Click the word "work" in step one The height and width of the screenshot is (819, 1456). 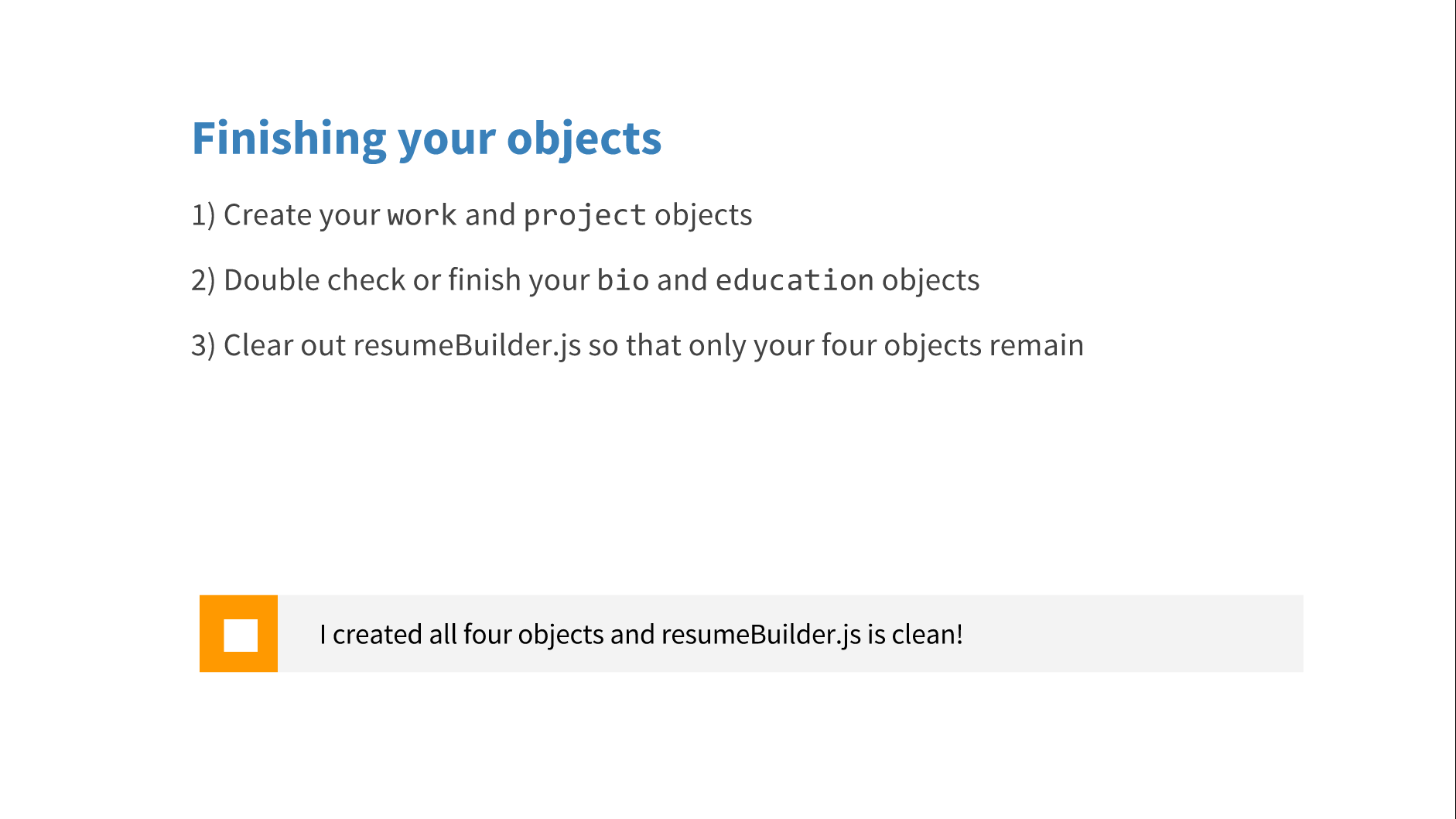pos(422,215)
